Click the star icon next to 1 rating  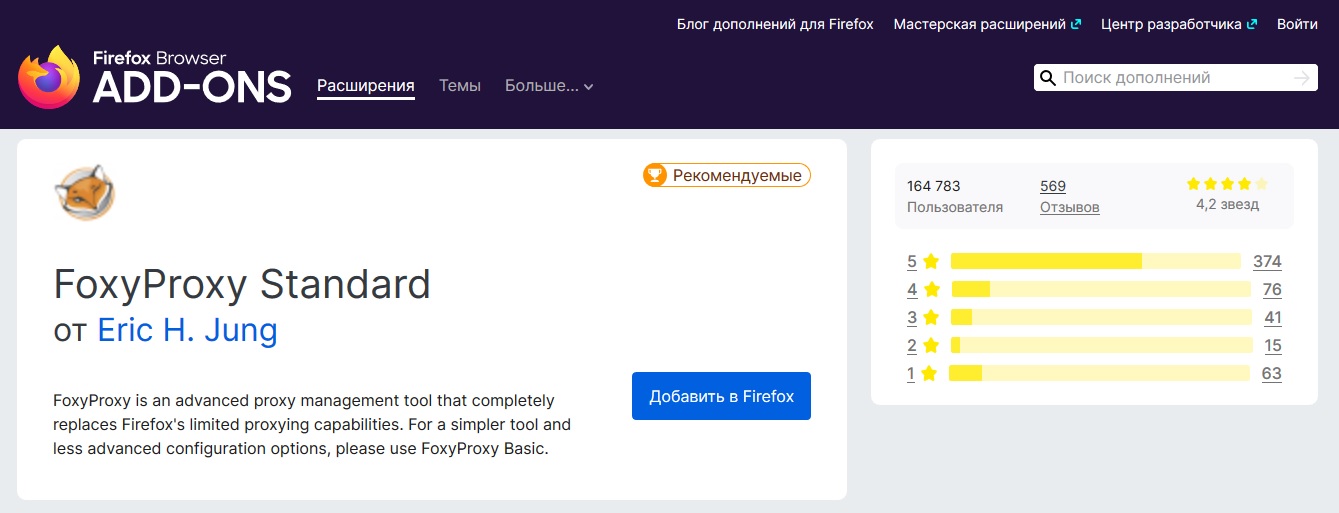[929, 374]
